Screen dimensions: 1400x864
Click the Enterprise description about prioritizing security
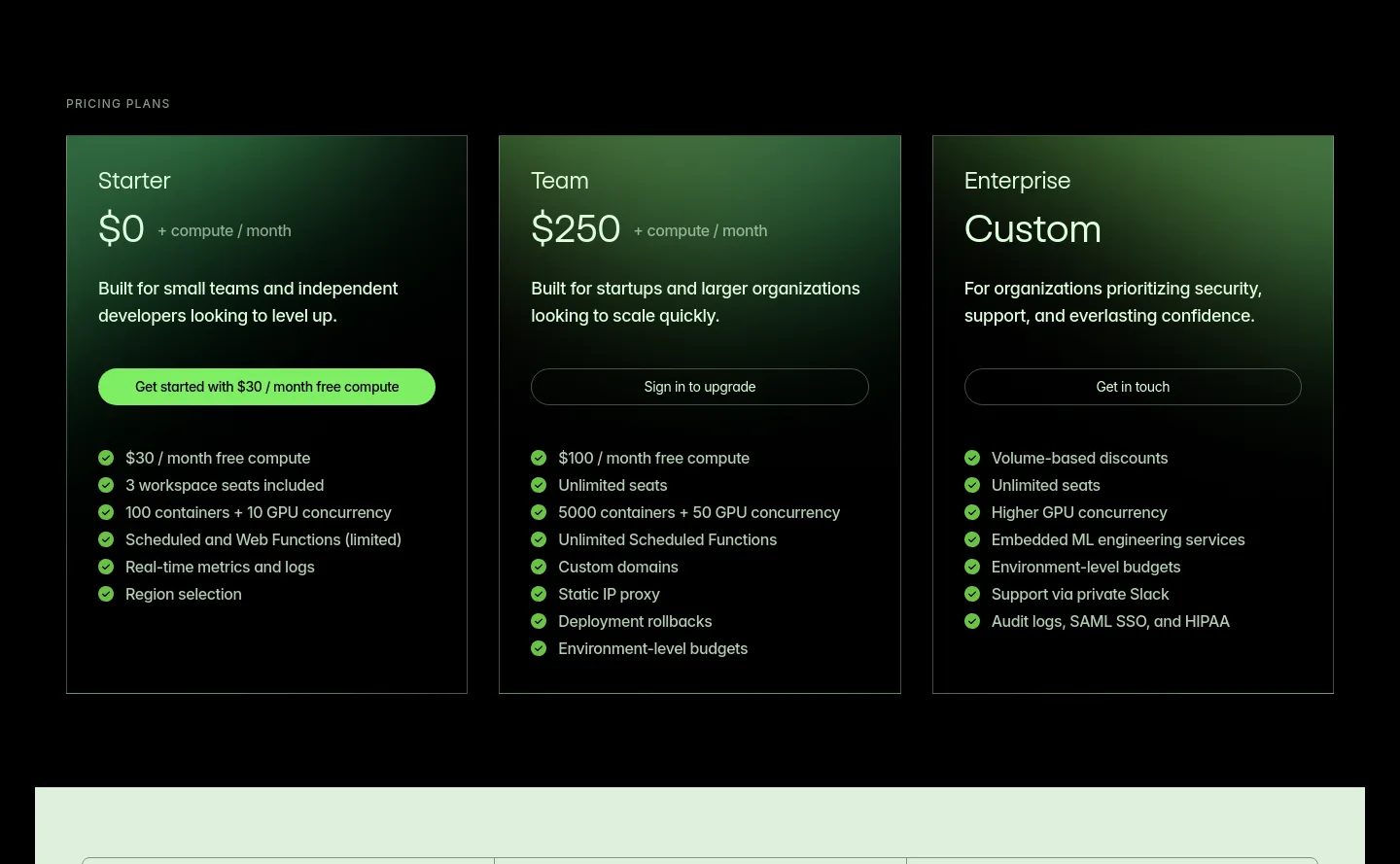coord(1113,302)
